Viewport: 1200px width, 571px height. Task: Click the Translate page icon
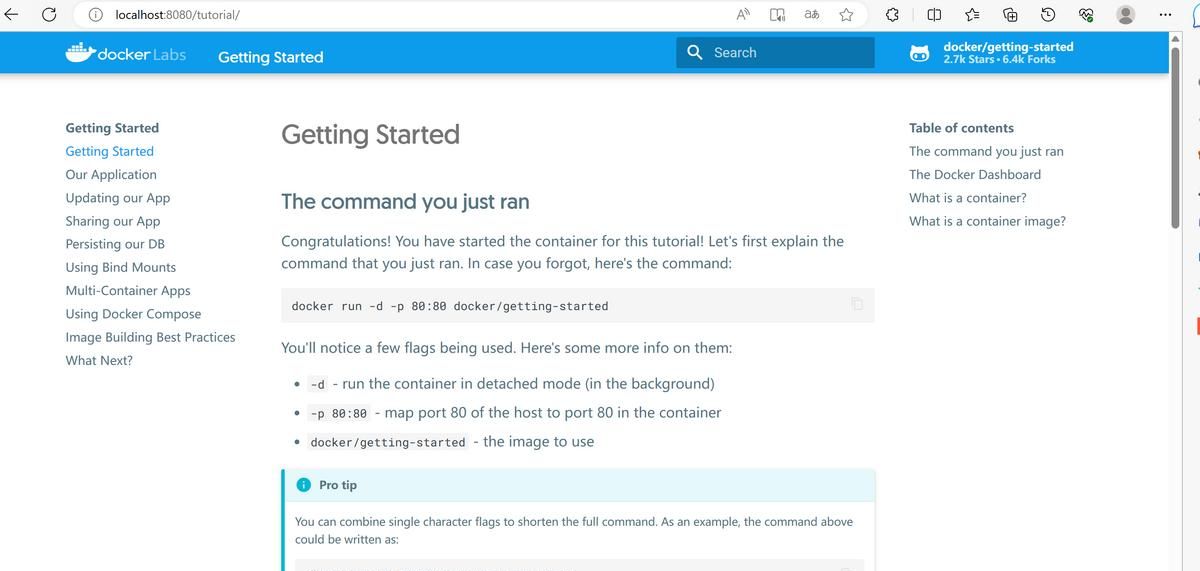click(x=812, y=15)
